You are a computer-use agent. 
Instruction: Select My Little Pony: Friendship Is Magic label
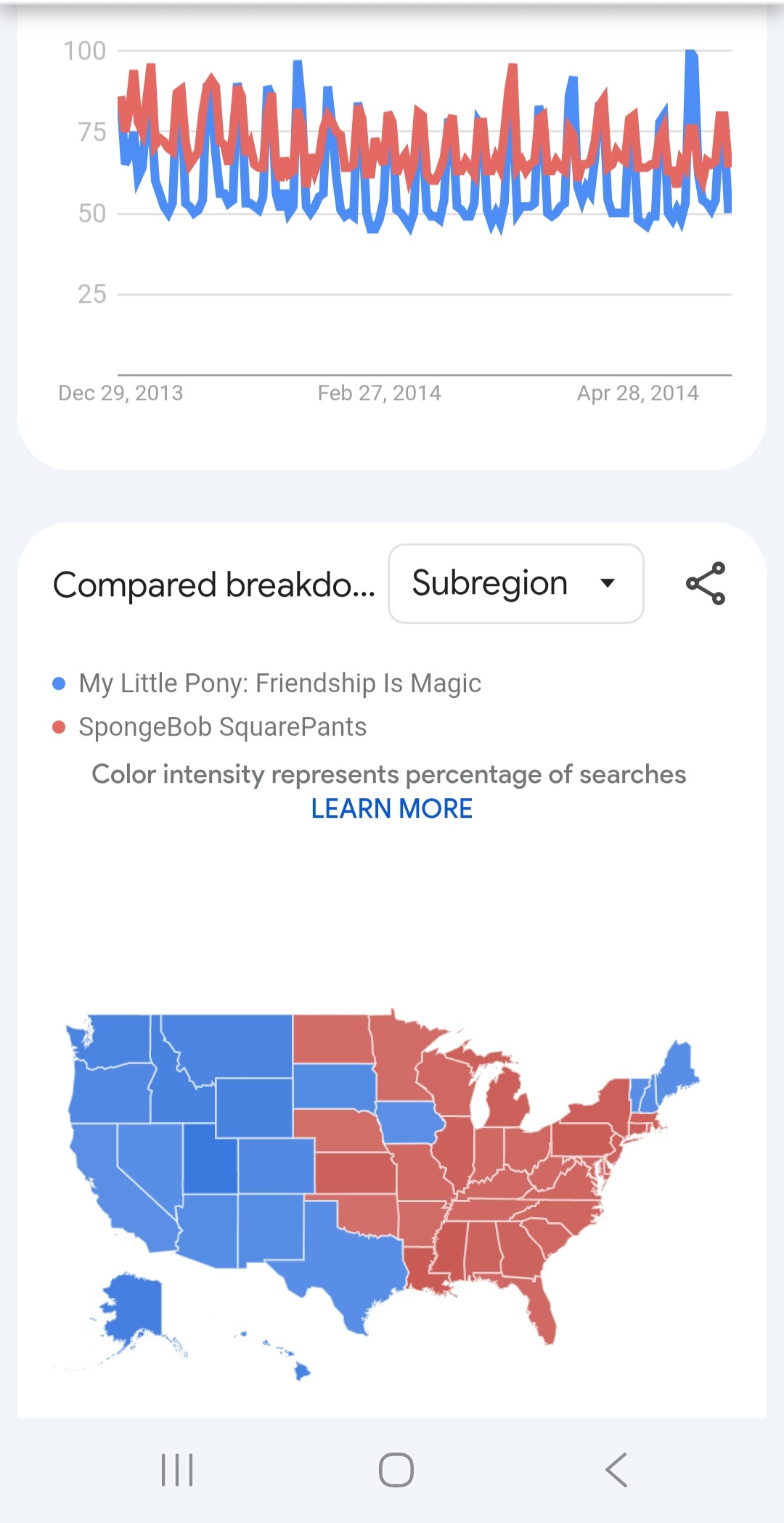pos(279,683)
